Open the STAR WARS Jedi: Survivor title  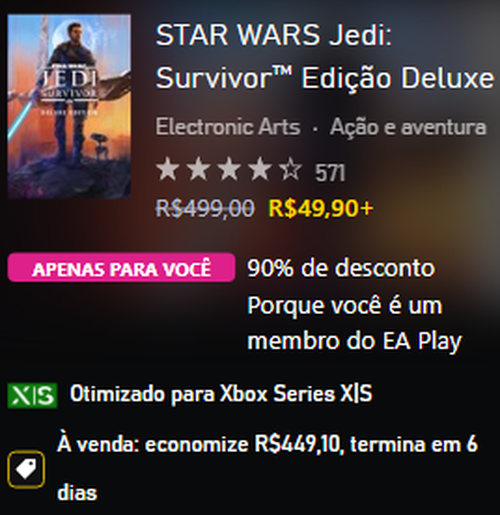pyautogui.click(x=325, y=56)
